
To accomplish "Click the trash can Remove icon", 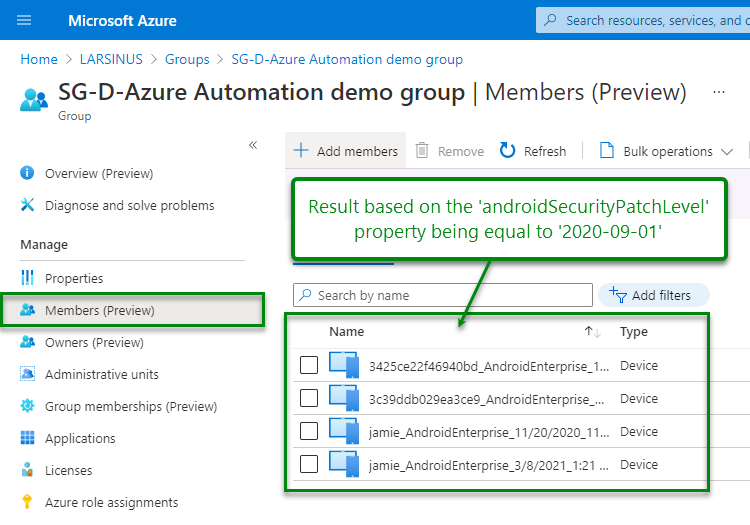I will (x=422, y=150).
